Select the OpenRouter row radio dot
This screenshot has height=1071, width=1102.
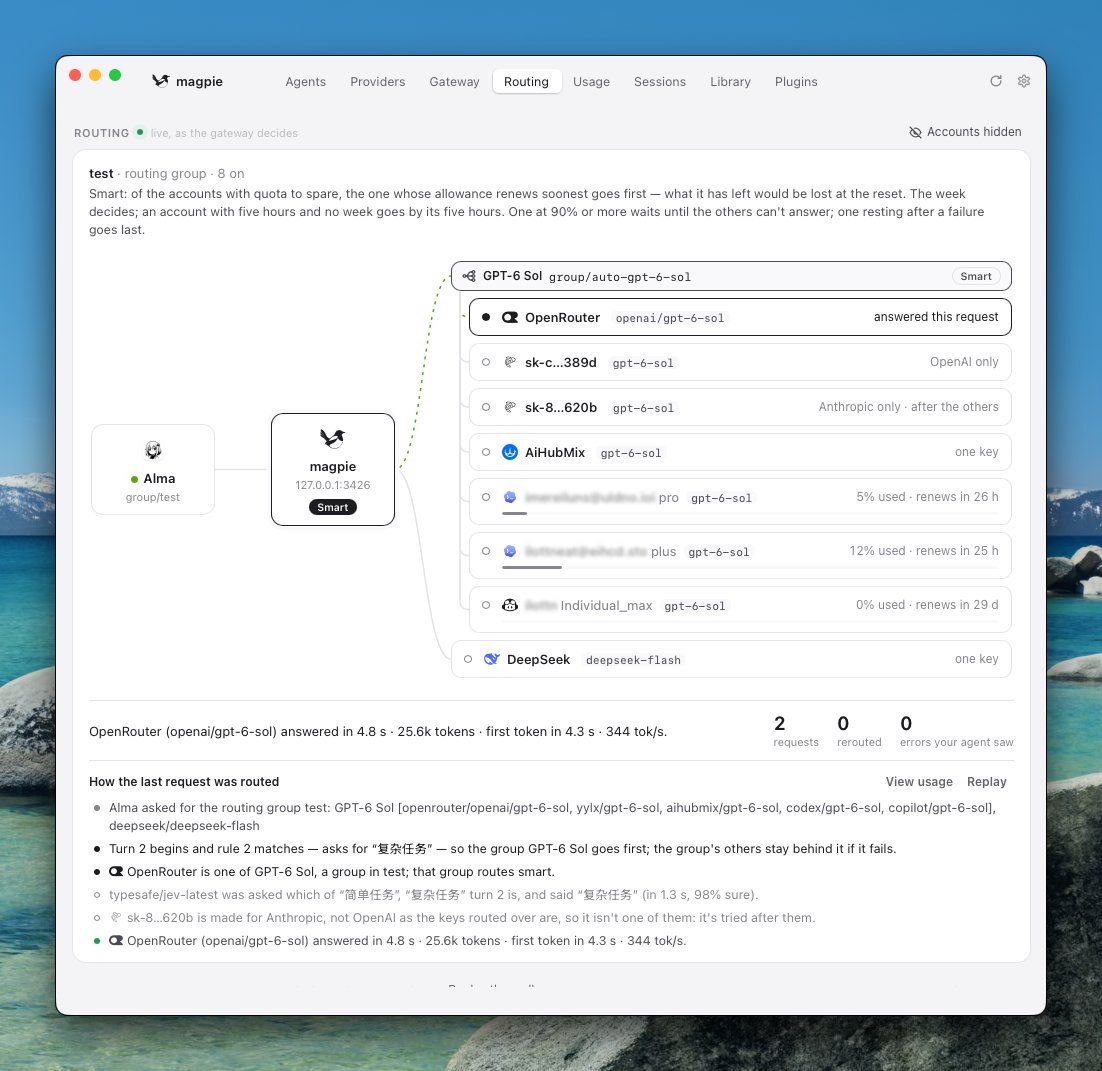(486, 317)
